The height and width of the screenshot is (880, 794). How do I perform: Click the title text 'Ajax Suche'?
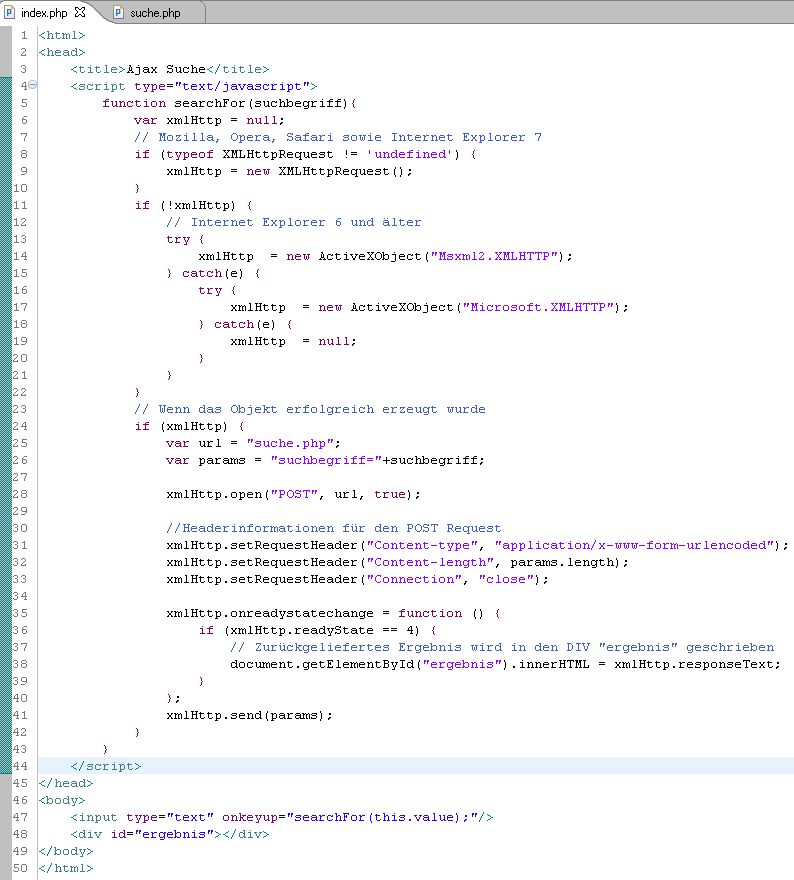pyautogui.click(x=166, y=69)
